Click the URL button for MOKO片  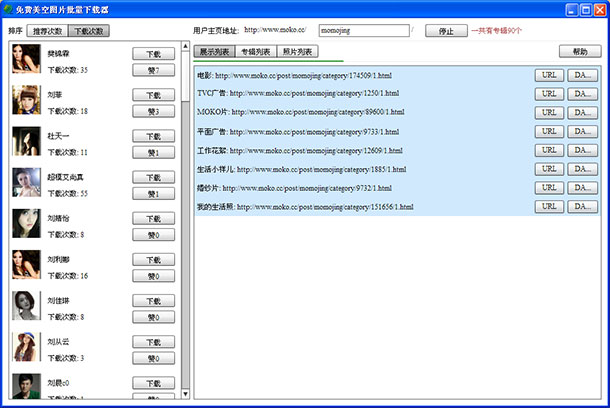(549, 113)
